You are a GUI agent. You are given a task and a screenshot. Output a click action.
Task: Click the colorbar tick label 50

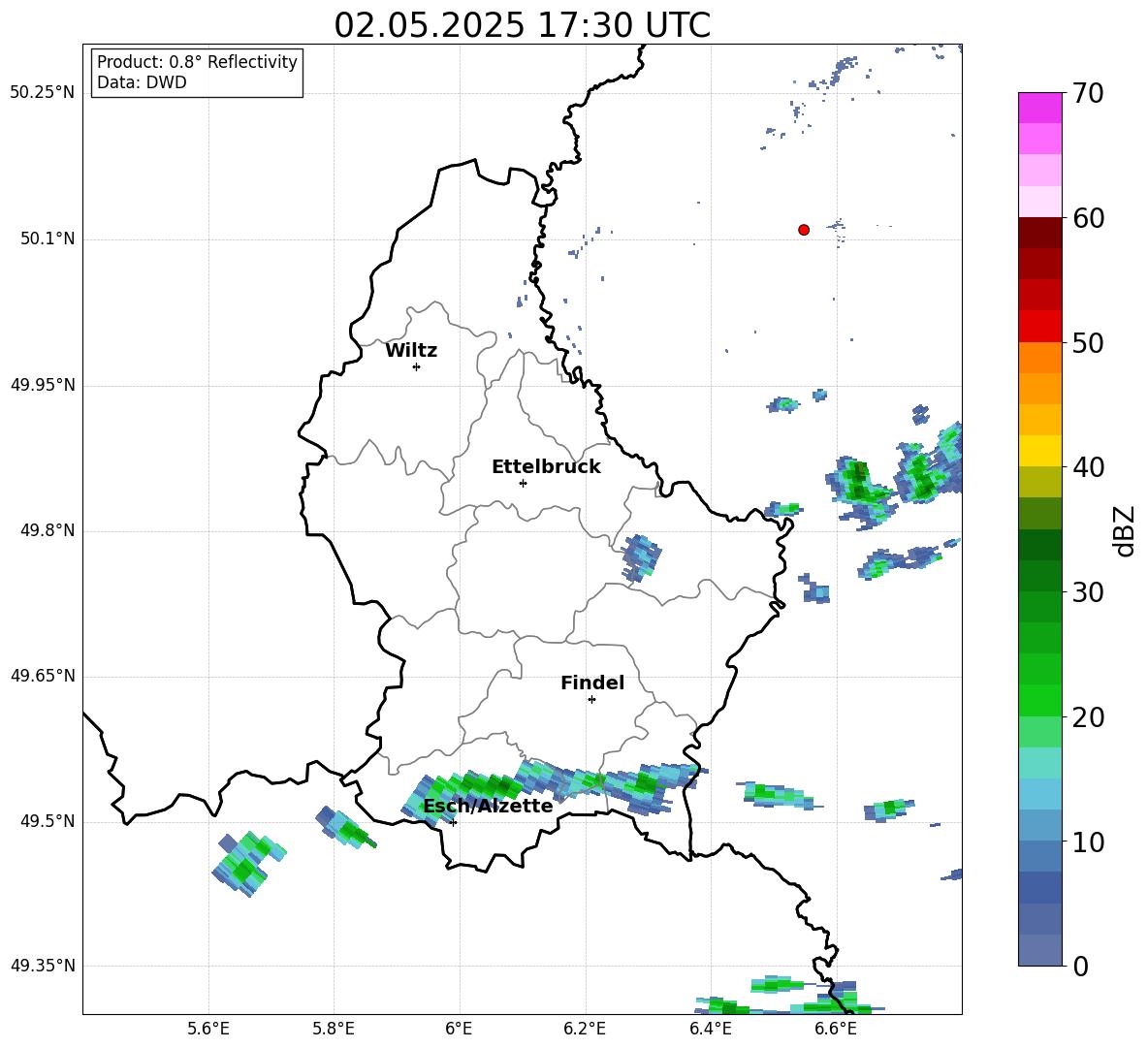pyautogui.click(x=1088, y=343)
